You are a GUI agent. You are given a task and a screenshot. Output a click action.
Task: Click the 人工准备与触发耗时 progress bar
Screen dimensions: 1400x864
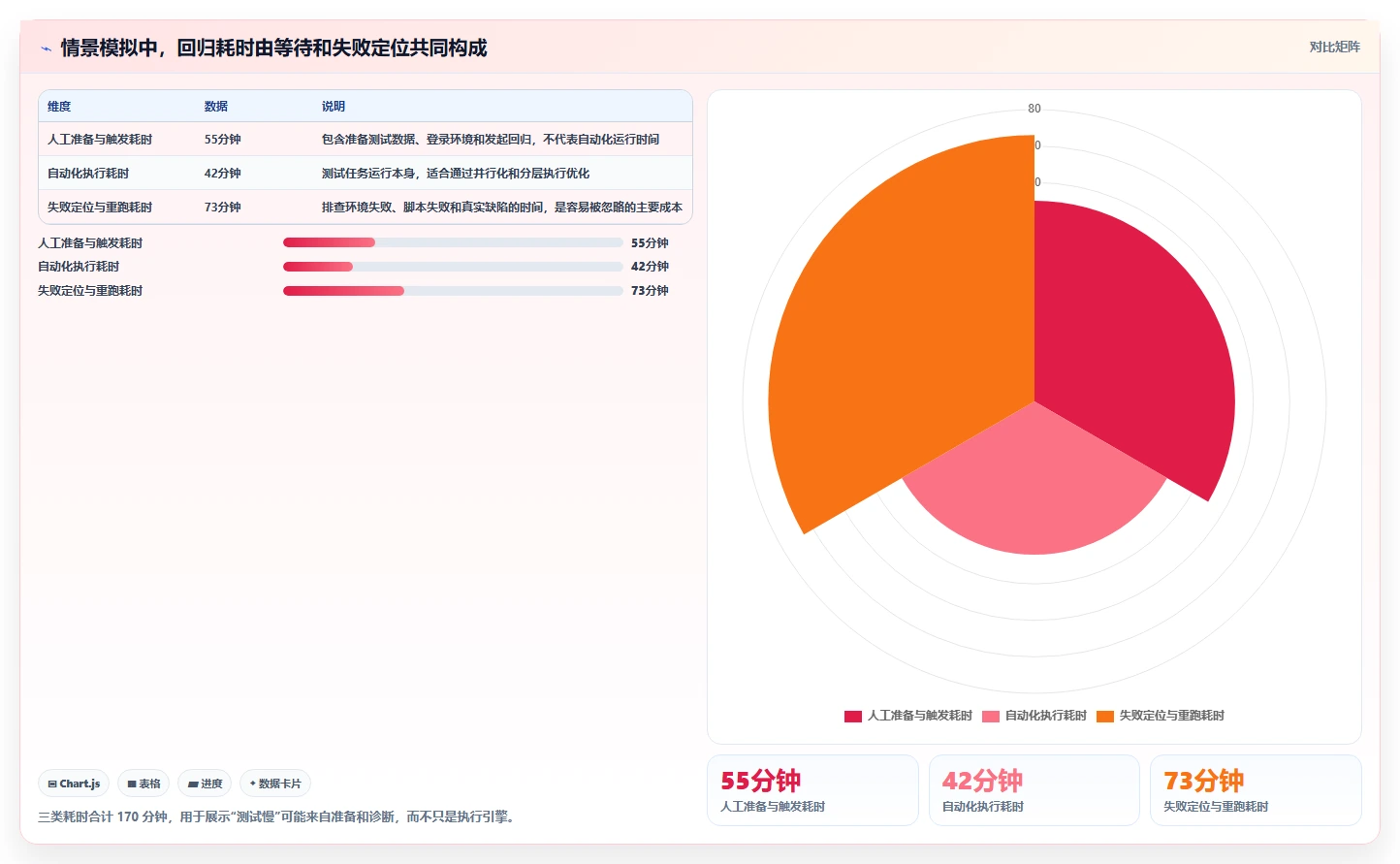pos(453,242)
